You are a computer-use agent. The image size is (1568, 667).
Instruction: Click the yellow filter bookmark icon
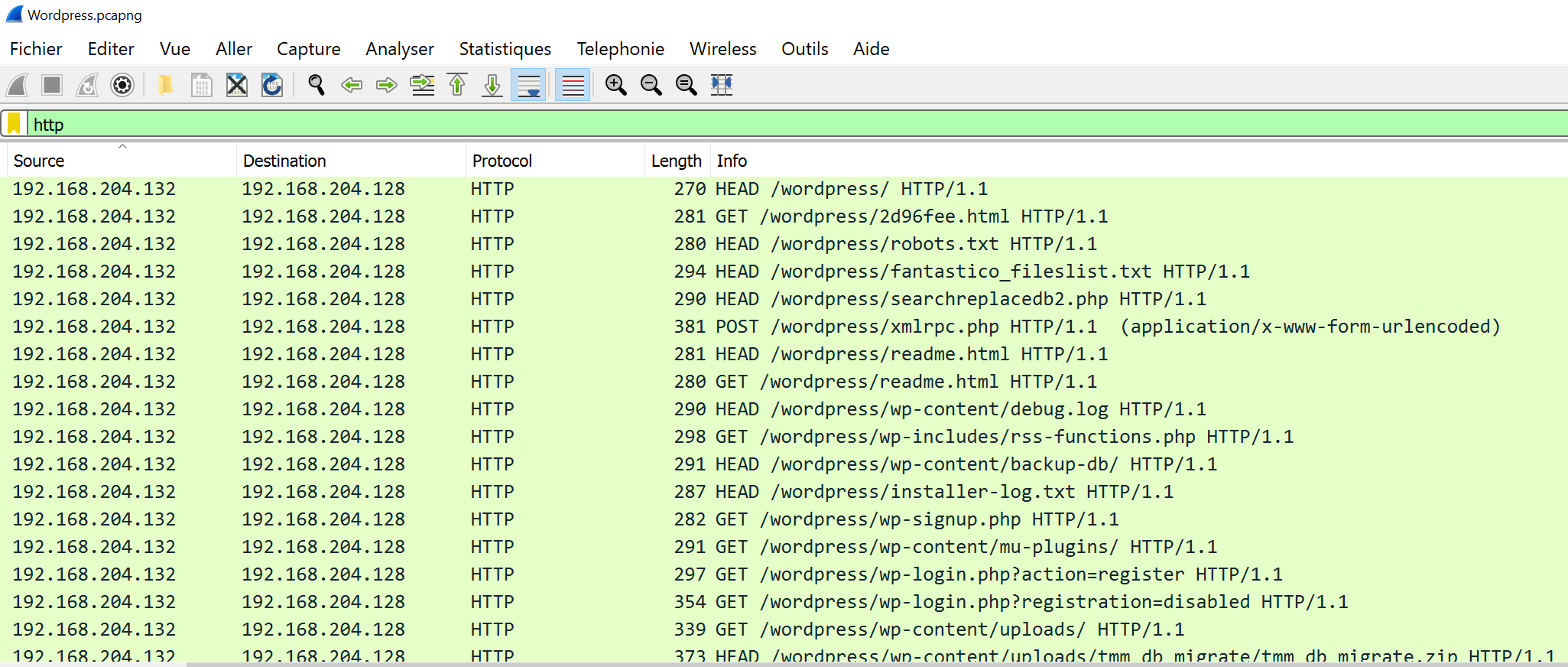point(14,124)
